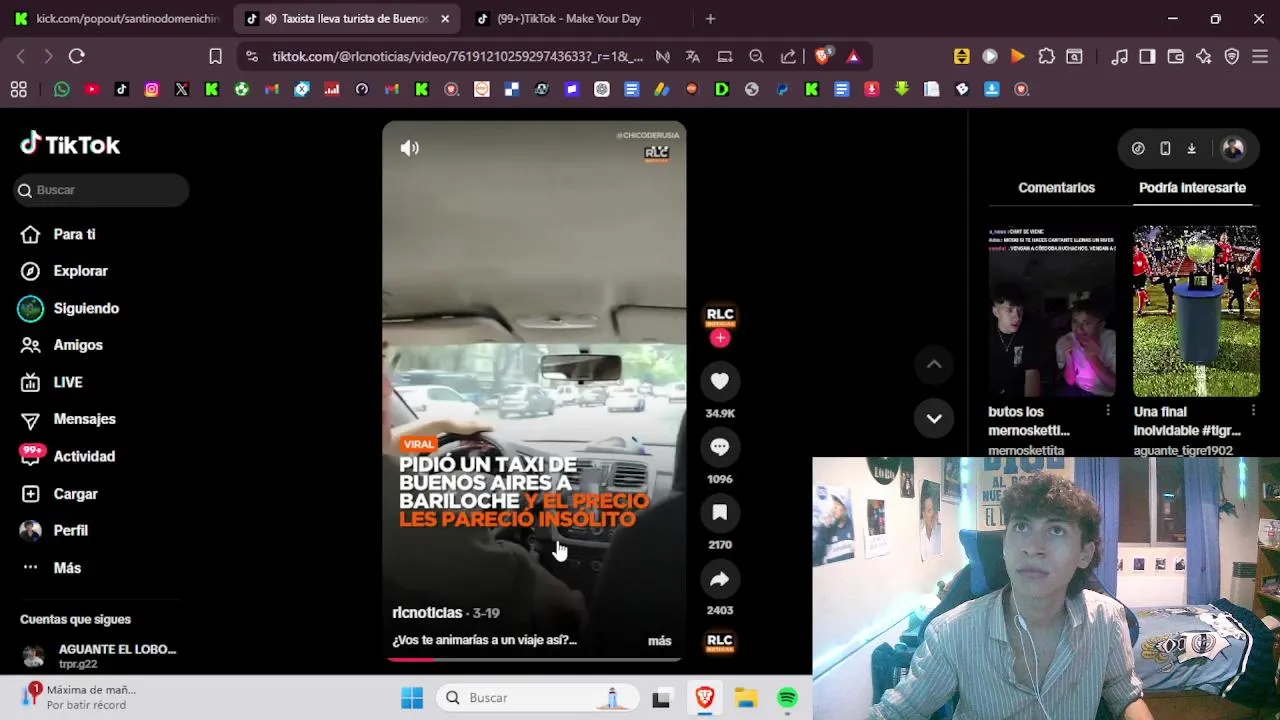Open the Instagram bookmark
This screenshot has width=1280, height=720.
coord(152,89)
